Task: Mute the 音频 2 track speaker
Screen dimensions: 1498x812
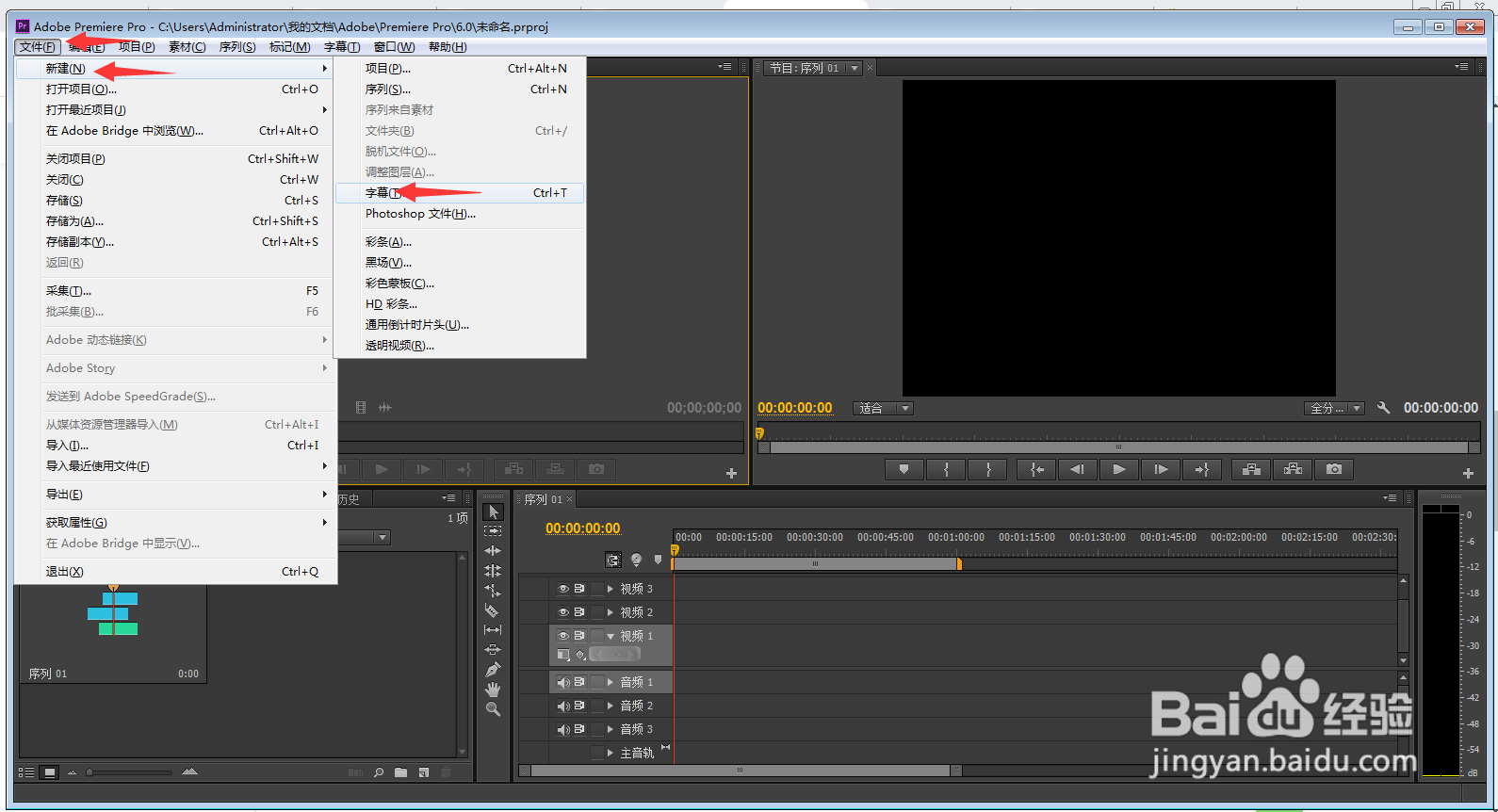Action: 563,706
